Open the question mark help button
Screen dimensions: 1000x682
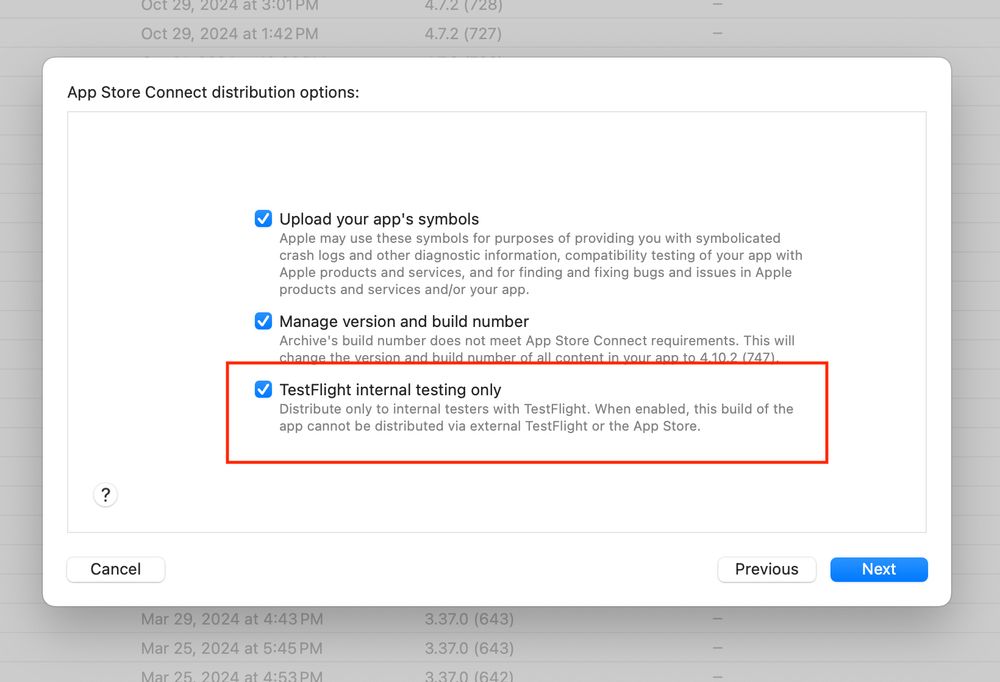(x=105, y=495)
